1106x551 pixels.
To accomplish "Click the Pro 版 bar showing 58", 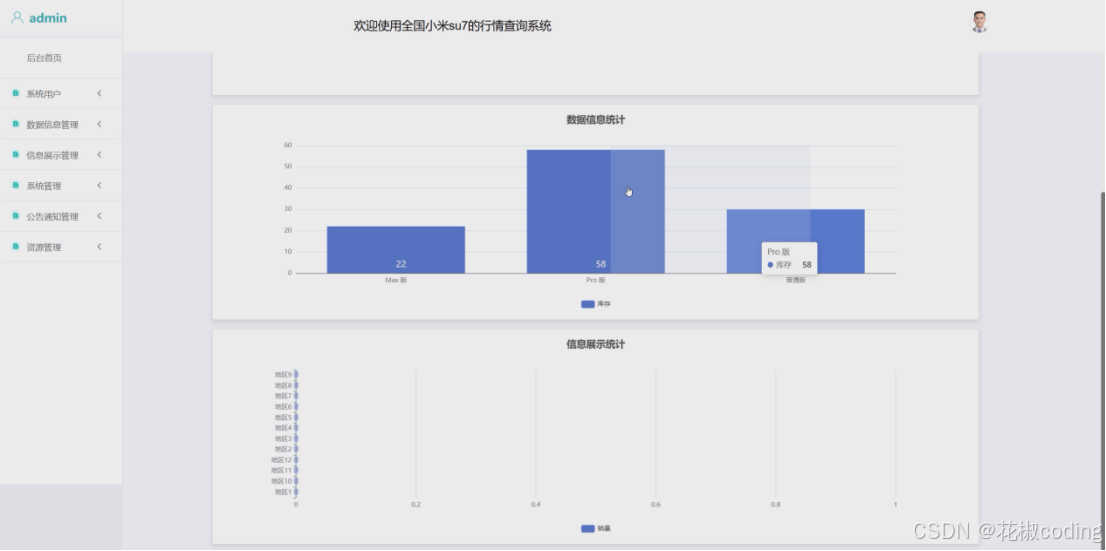I will click(x=595, y=211).
